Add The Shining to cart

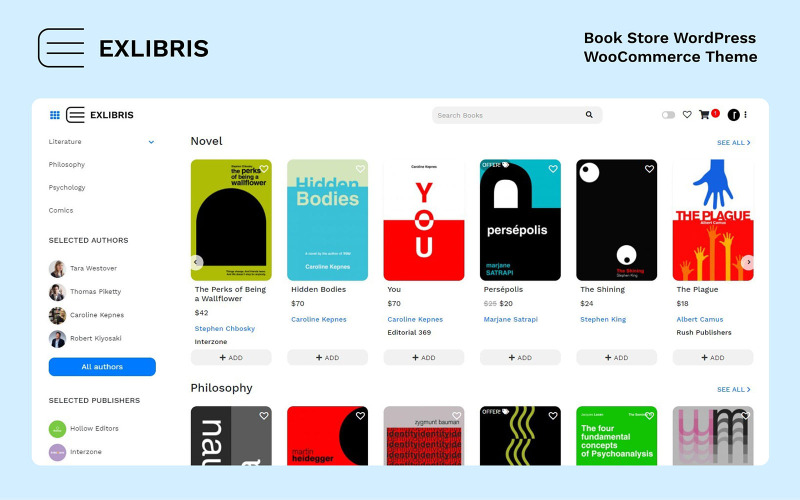pos(617,358)
